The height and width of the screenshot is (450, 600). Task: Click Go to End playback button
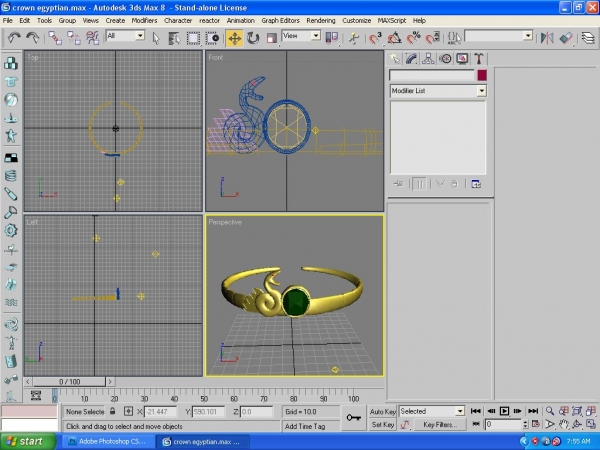533,411
